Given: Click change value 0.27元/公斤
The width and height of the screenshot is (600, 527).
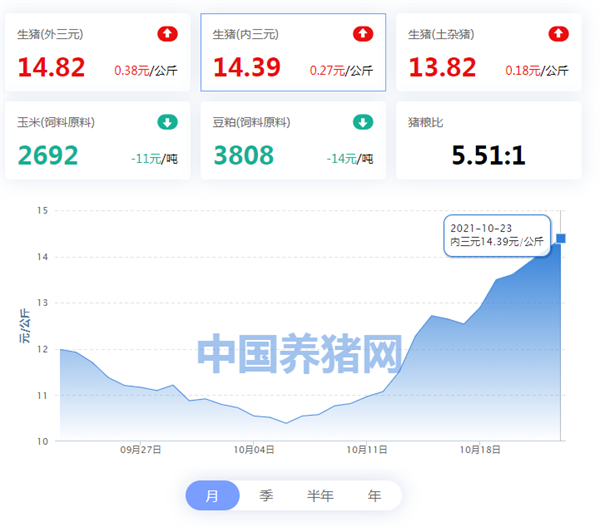Looking at the screenshot, I should 341,70.
